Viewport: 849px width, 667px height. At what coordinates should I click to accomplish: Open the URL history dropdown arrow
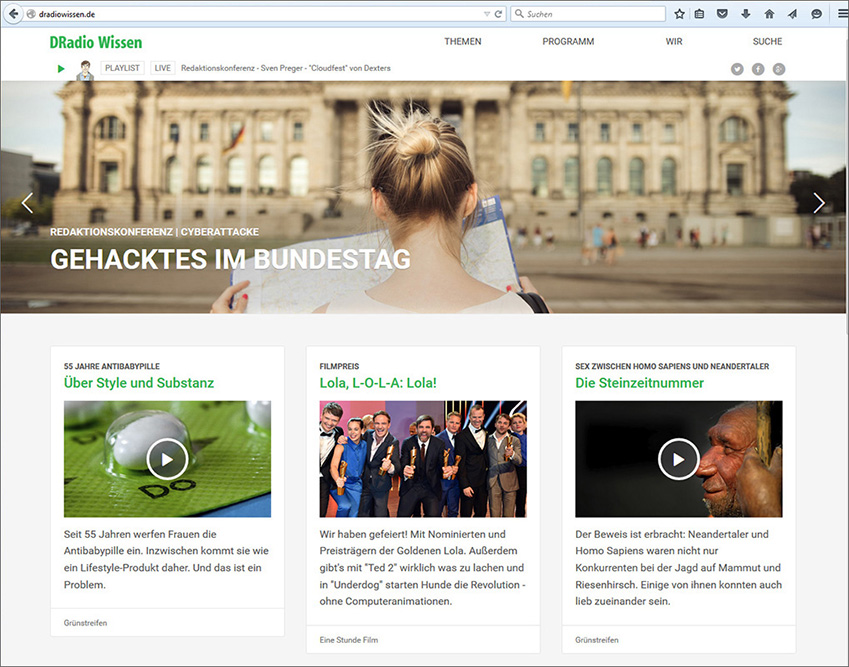click(486, 14)
